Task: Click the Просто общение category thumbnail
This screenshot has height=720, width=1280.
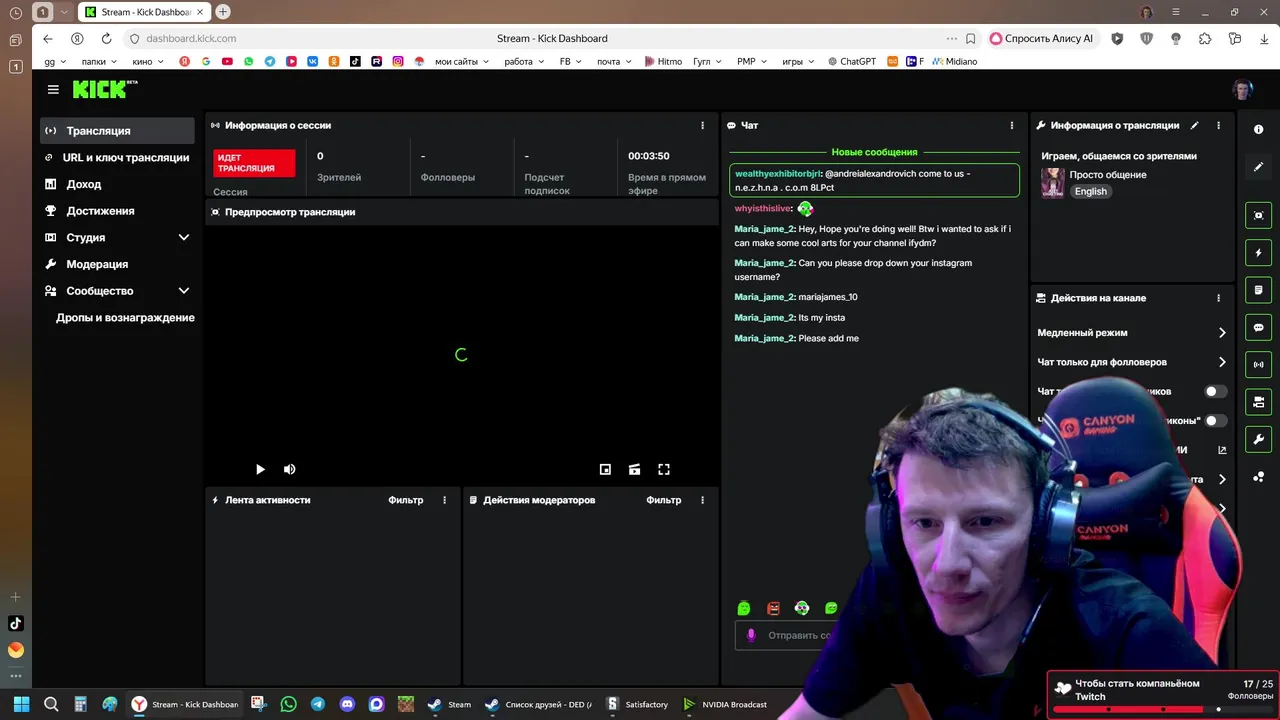Action: click(1053, 183)
